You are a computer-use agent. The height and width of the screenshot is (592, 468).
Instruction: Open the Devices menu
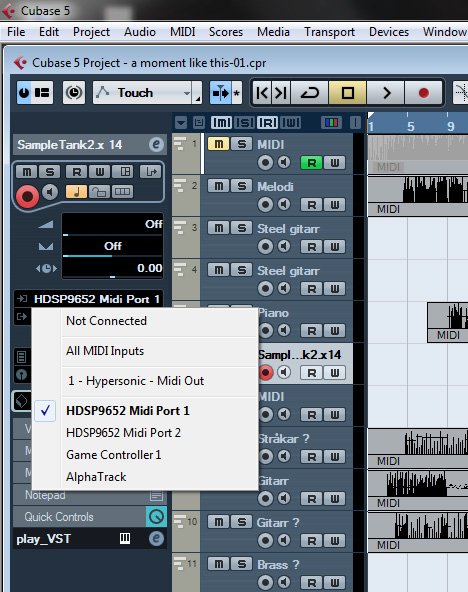389,32
